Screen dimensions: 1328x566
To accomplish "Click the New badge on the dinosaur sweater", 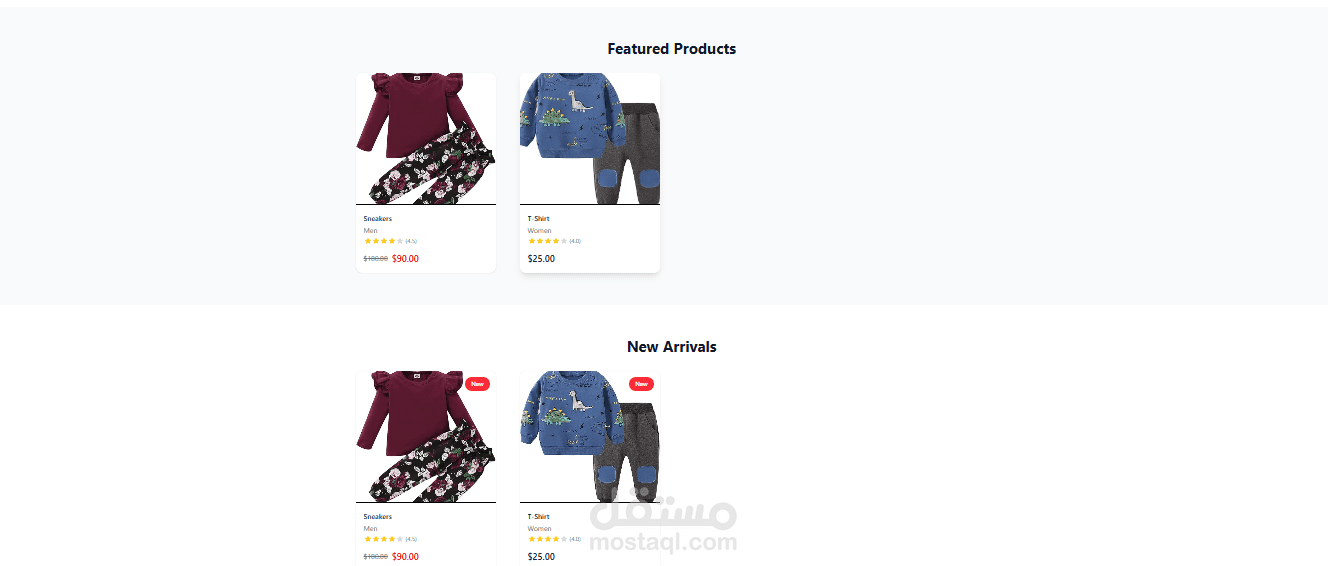I will pos(641,384).
